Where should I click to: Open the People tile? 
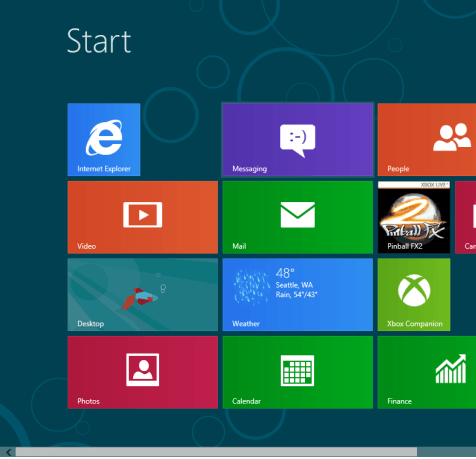[427, 139]
